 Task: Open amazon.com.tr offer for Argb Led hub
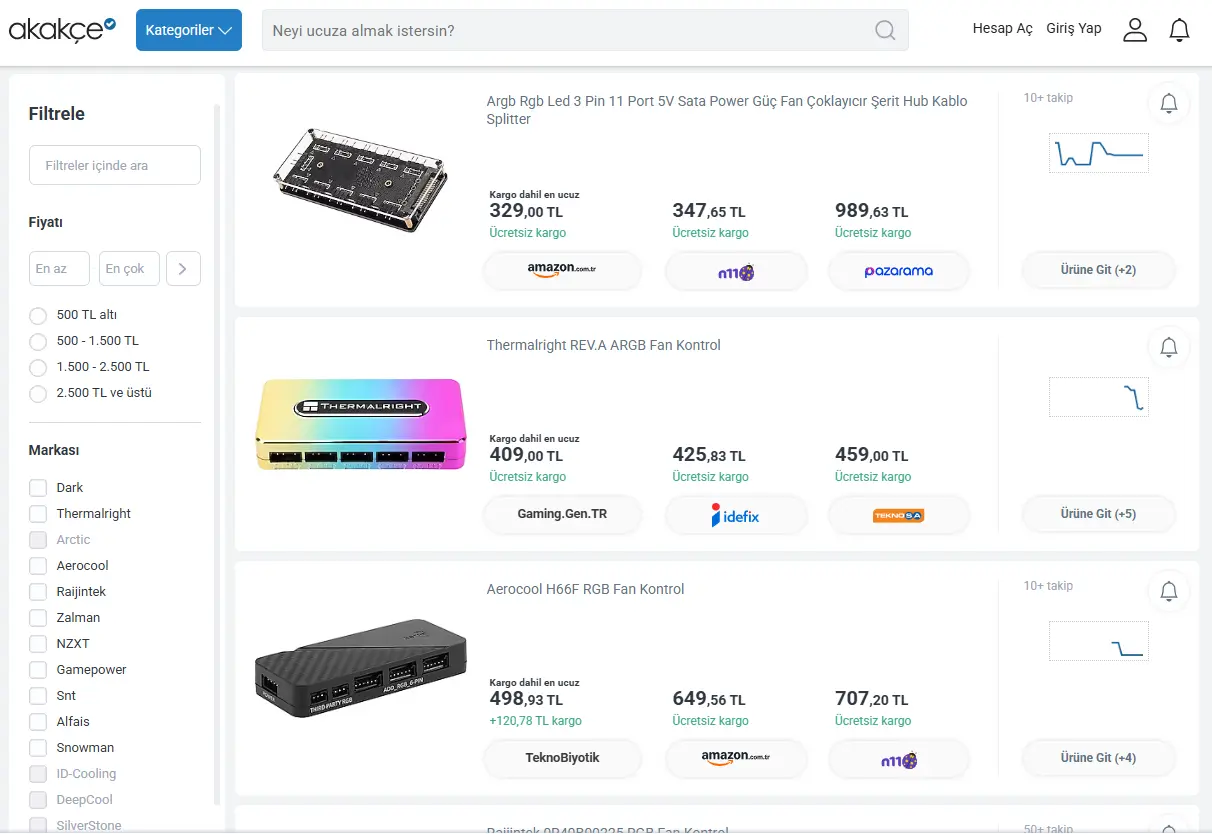(562, 270)
